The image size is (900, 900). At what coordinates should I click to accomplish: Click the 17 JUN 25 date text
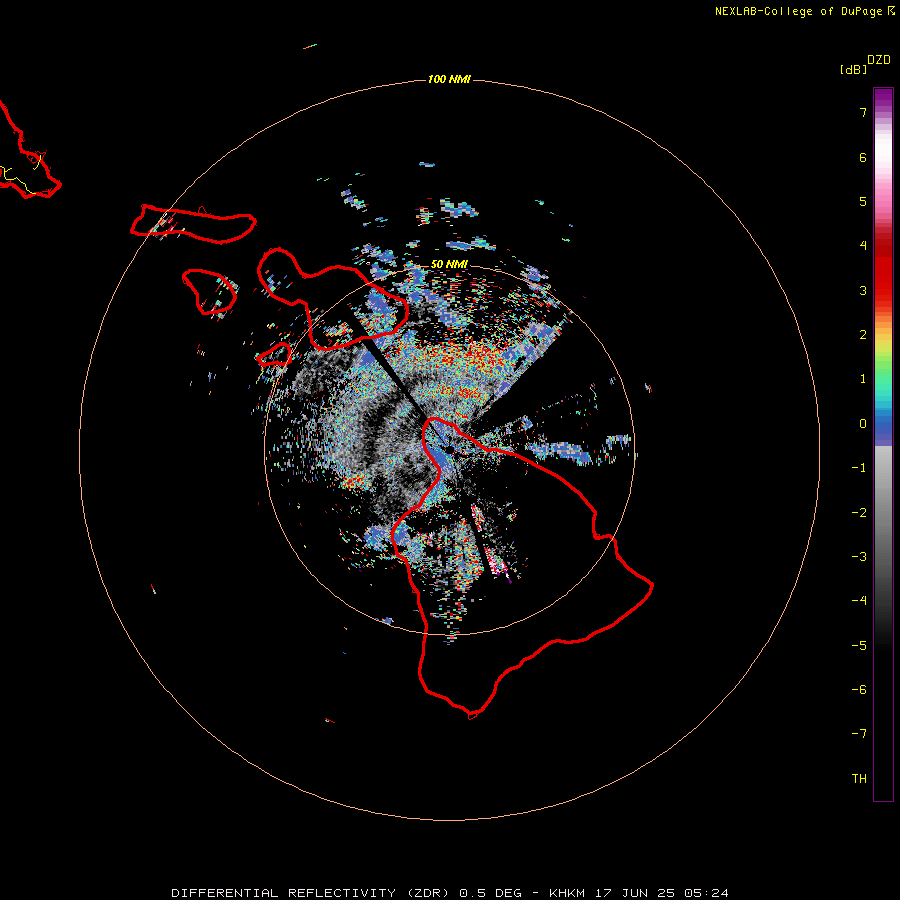(635, 893)
